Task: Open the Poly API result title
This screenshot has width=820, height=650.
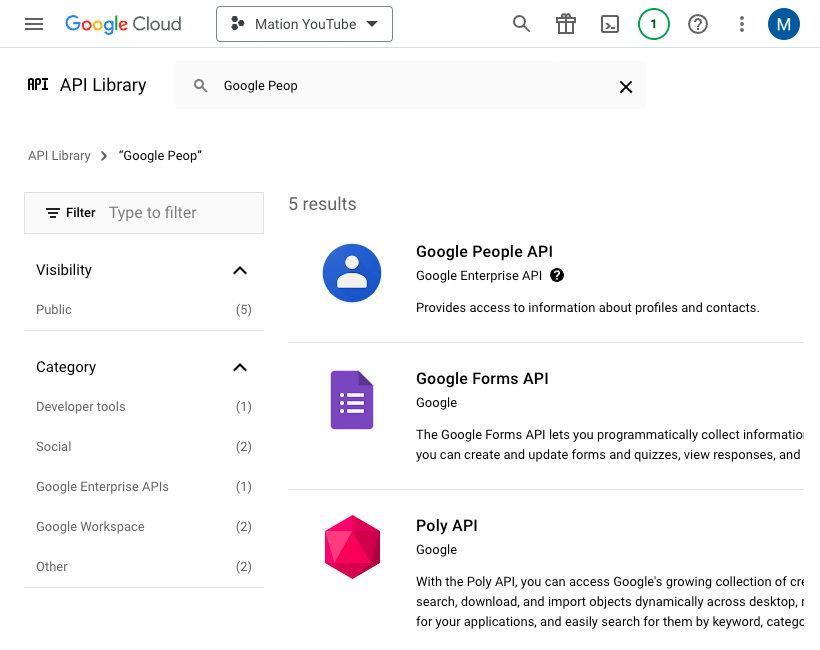Action: (x=447, y=526)
